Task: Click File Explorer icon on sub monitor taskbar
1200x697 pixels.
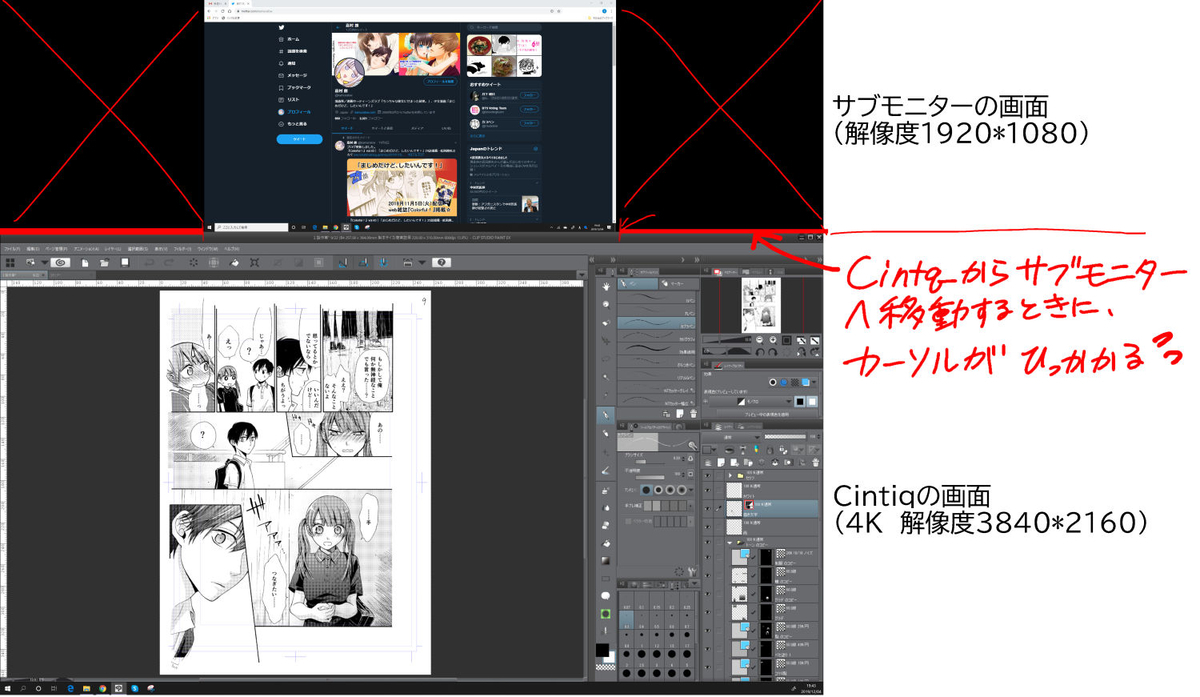Action: click(325, 227)
